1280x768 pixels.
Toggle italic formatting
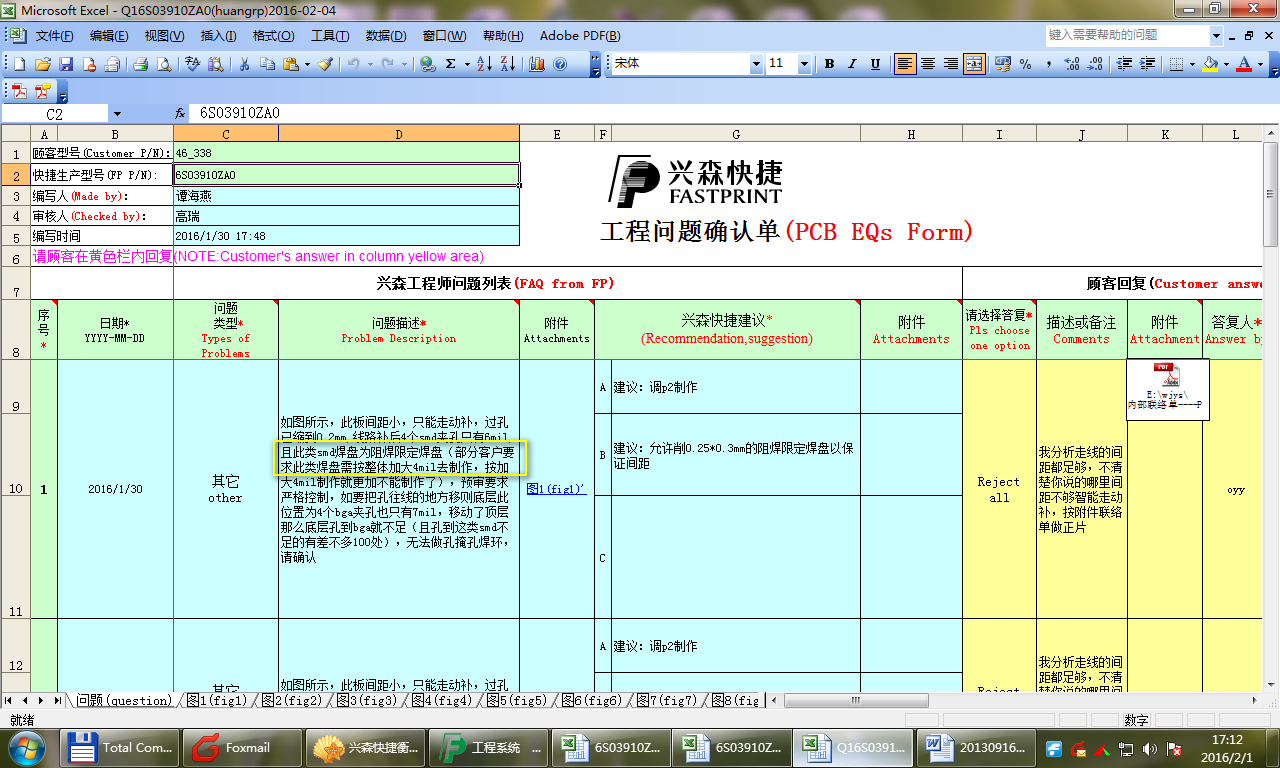(852, 64)
